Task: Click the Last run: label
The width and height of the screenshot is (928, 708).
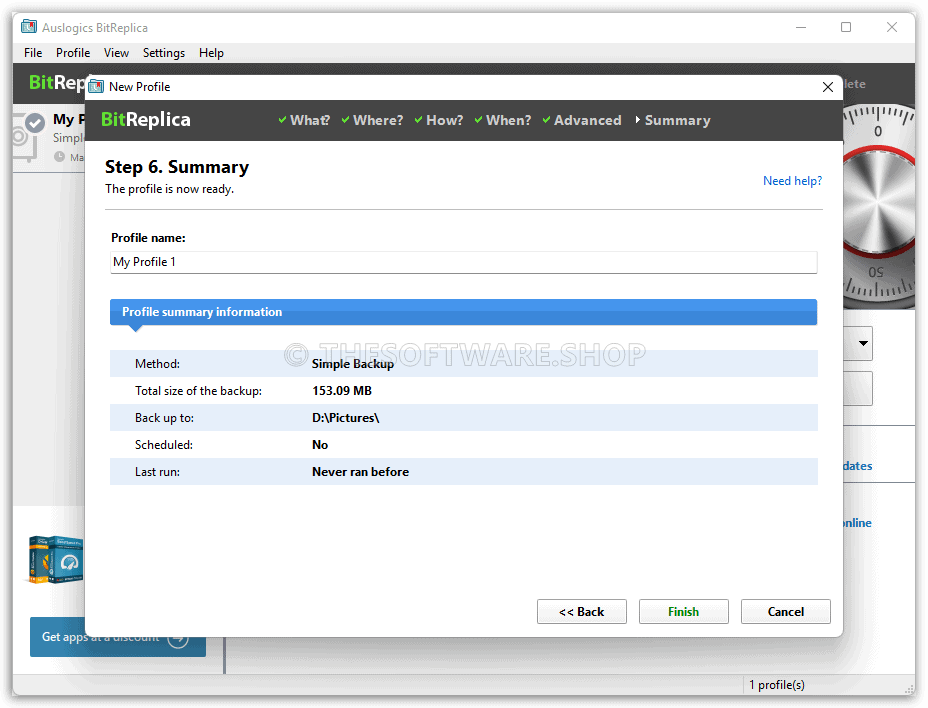Action: click(157, 472)
